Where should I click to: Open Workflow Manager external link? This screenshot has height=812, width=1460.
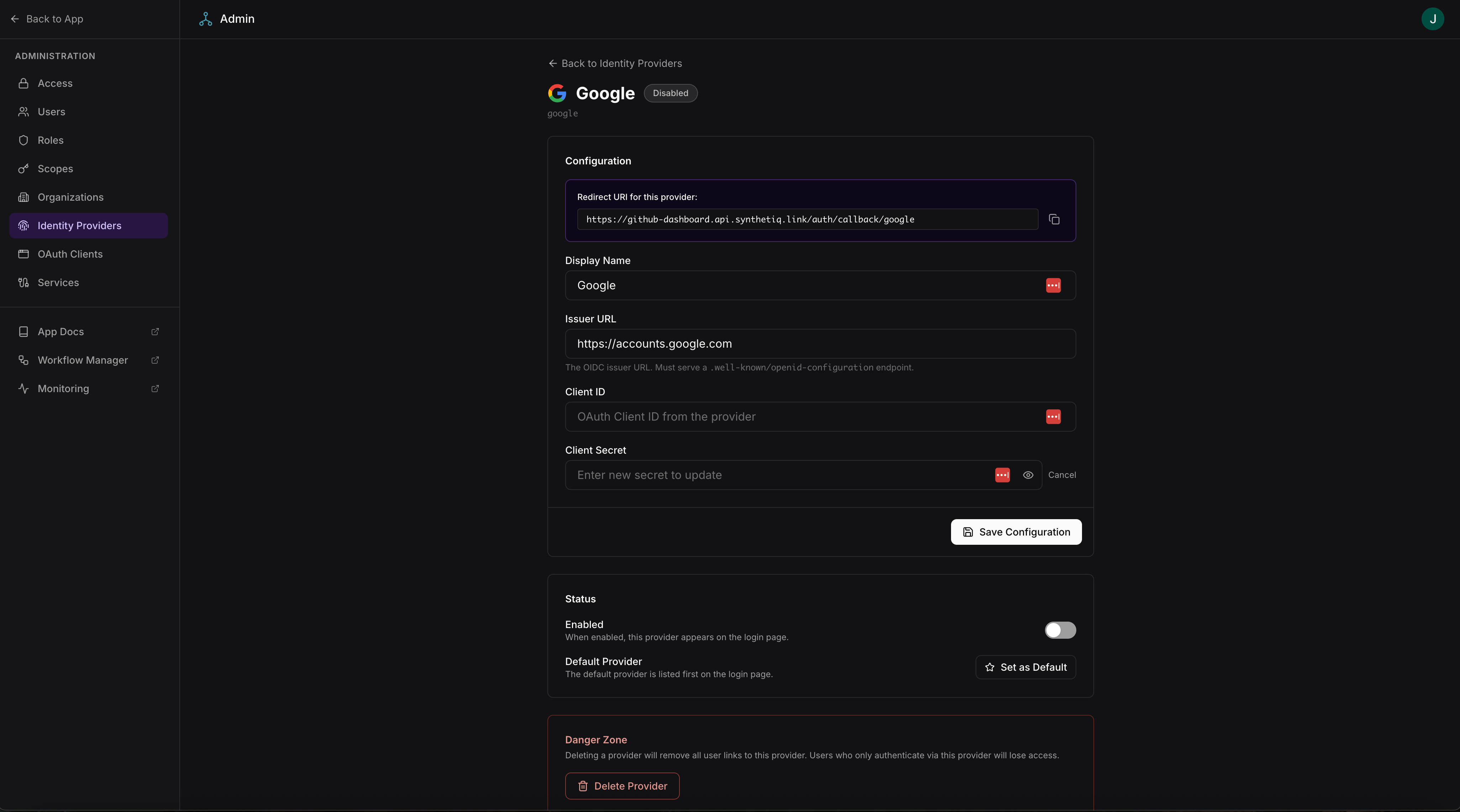pos(88,360)
